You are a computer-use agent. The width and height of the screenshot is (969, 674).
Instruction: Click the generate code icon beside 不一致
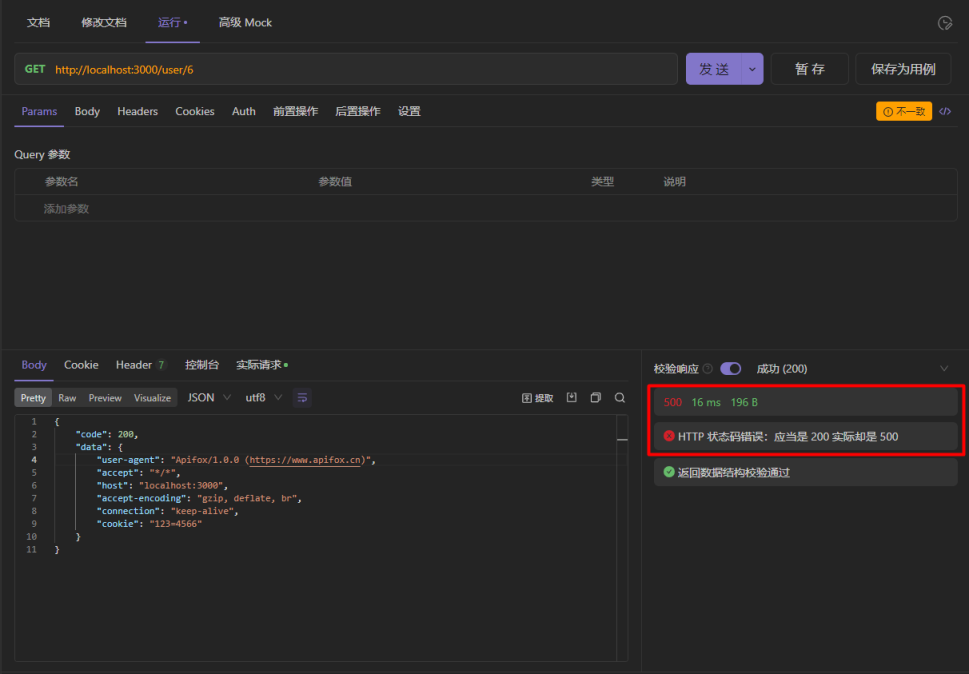(x=945, y=111)
